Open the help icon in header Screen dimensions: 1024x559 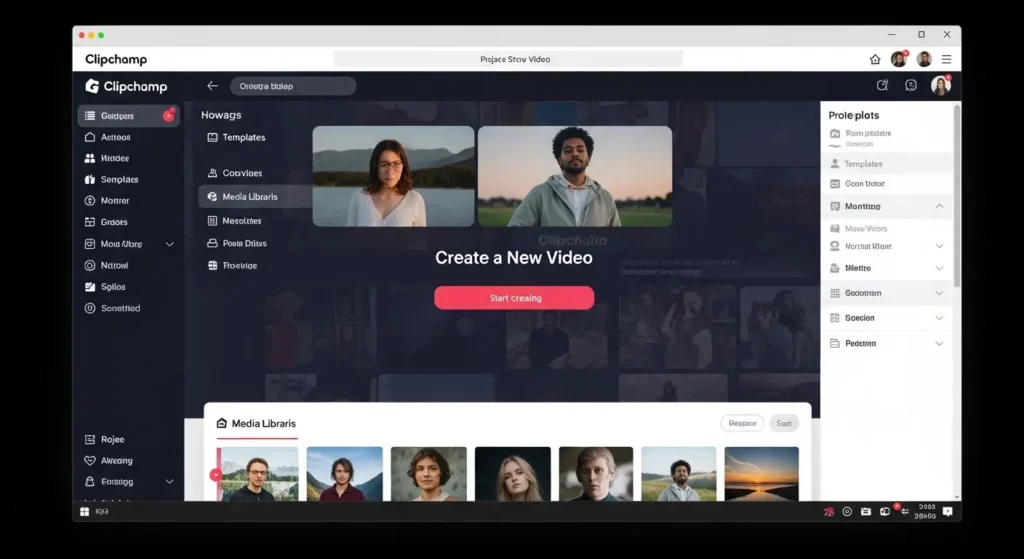(911, 86)
